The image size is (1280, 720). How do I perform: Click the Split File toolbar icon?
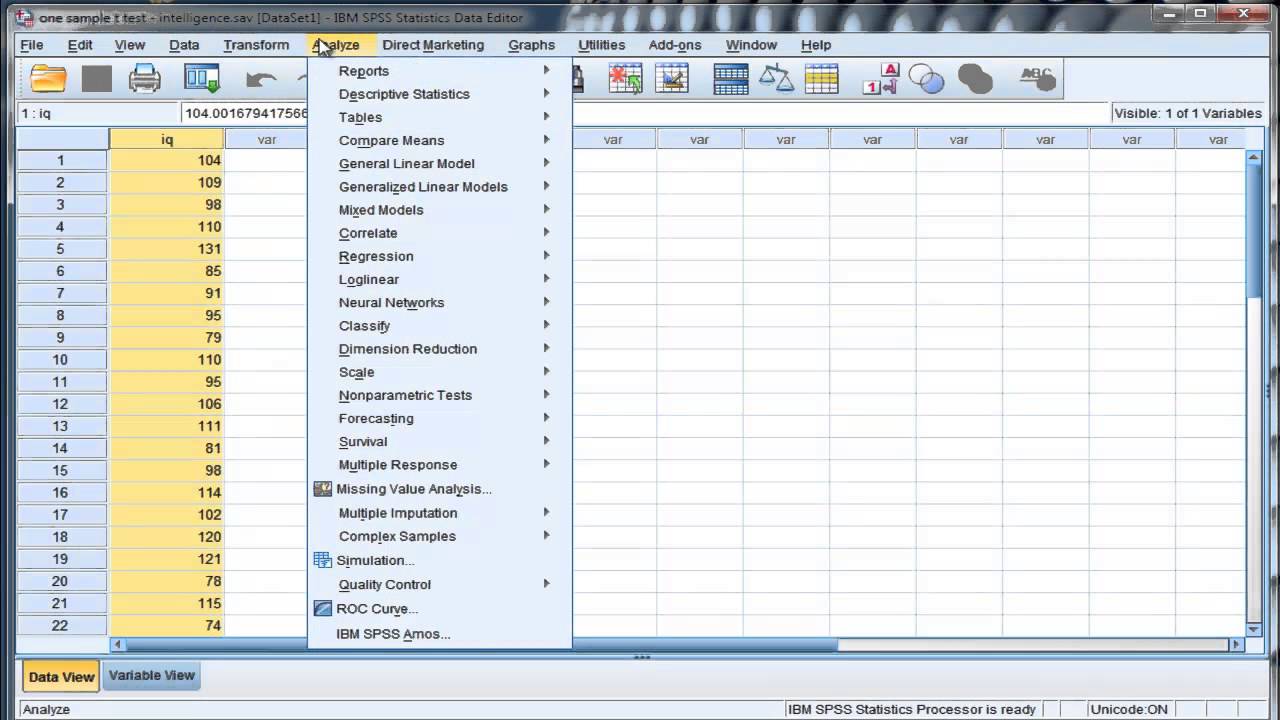coord(731,79)
